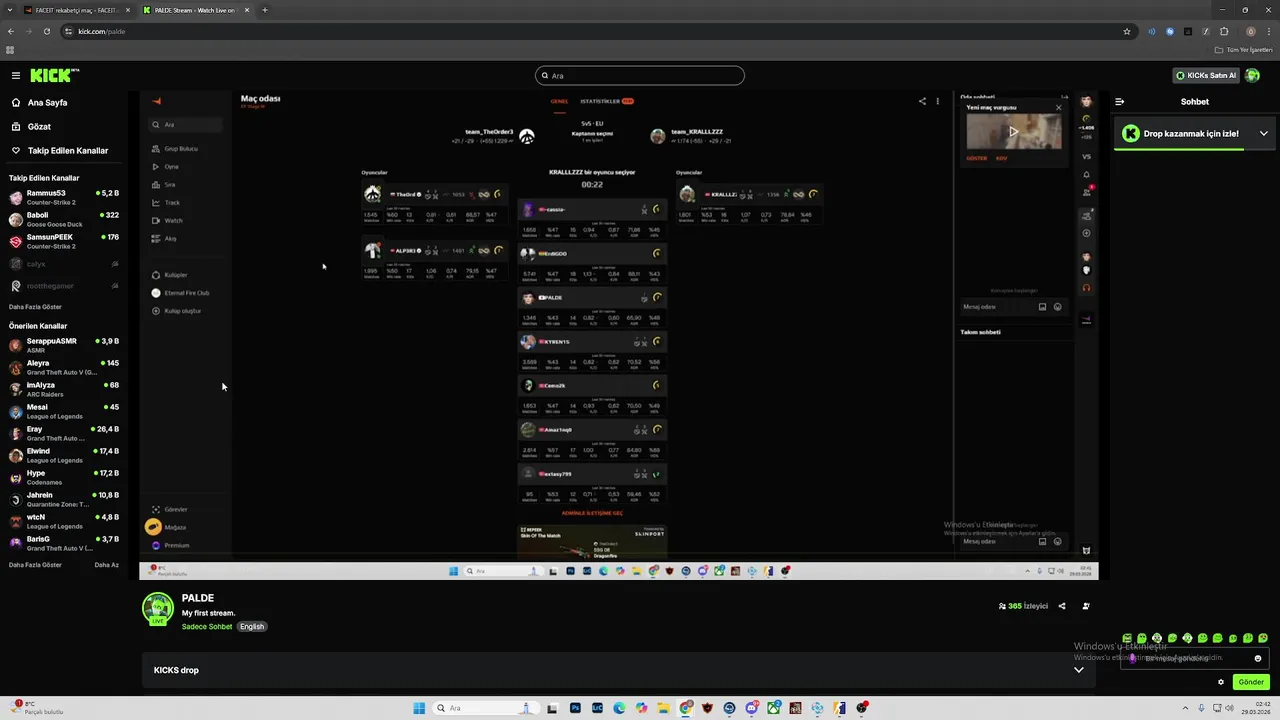Viewport: 1280px width, 720px height.
Task: Open wtcN recommended channel
Action: pos(64,521)
